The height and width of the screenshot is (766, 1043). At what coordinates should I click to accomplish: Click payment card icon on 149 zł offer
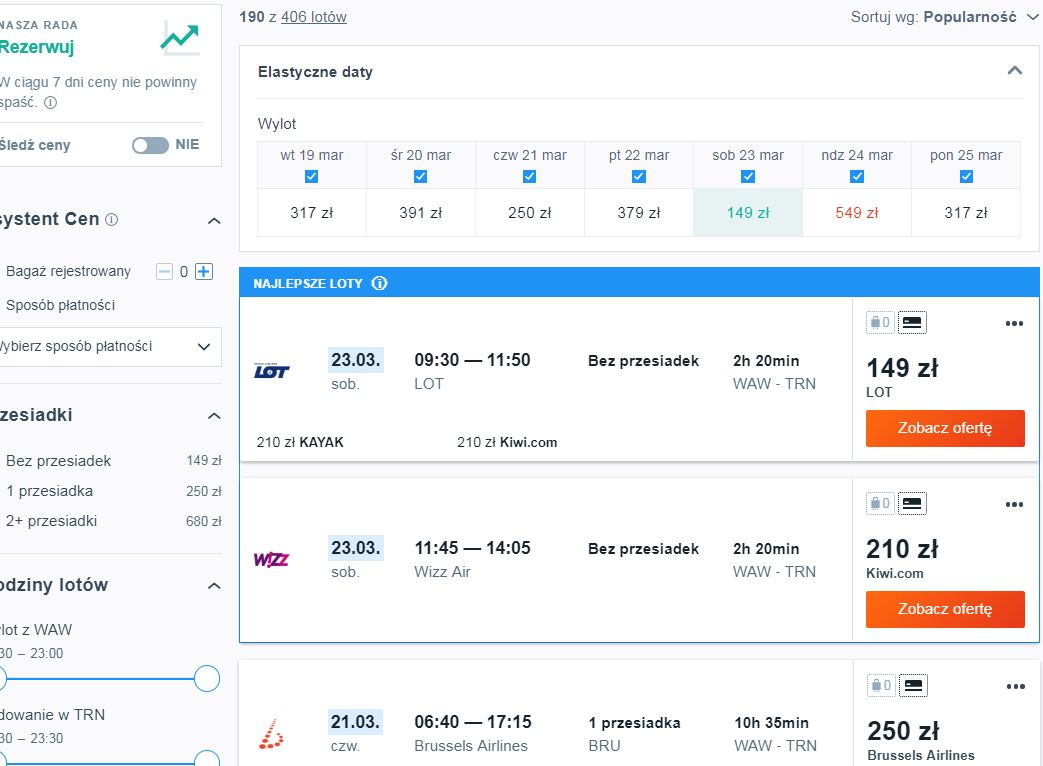(912, 322)
